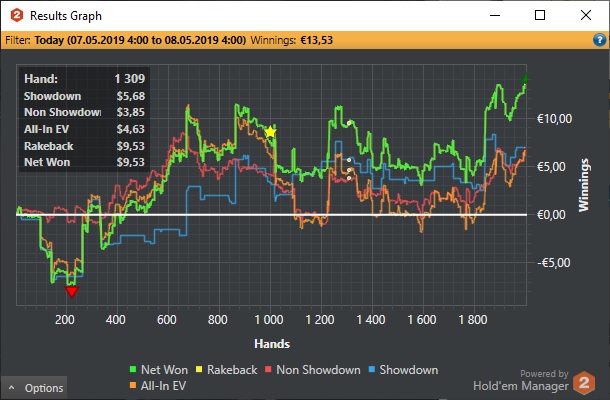Click the 1 000 hands axis tick label
The height and width of the screenshot is (400, 610).
[x=269, y=320]
